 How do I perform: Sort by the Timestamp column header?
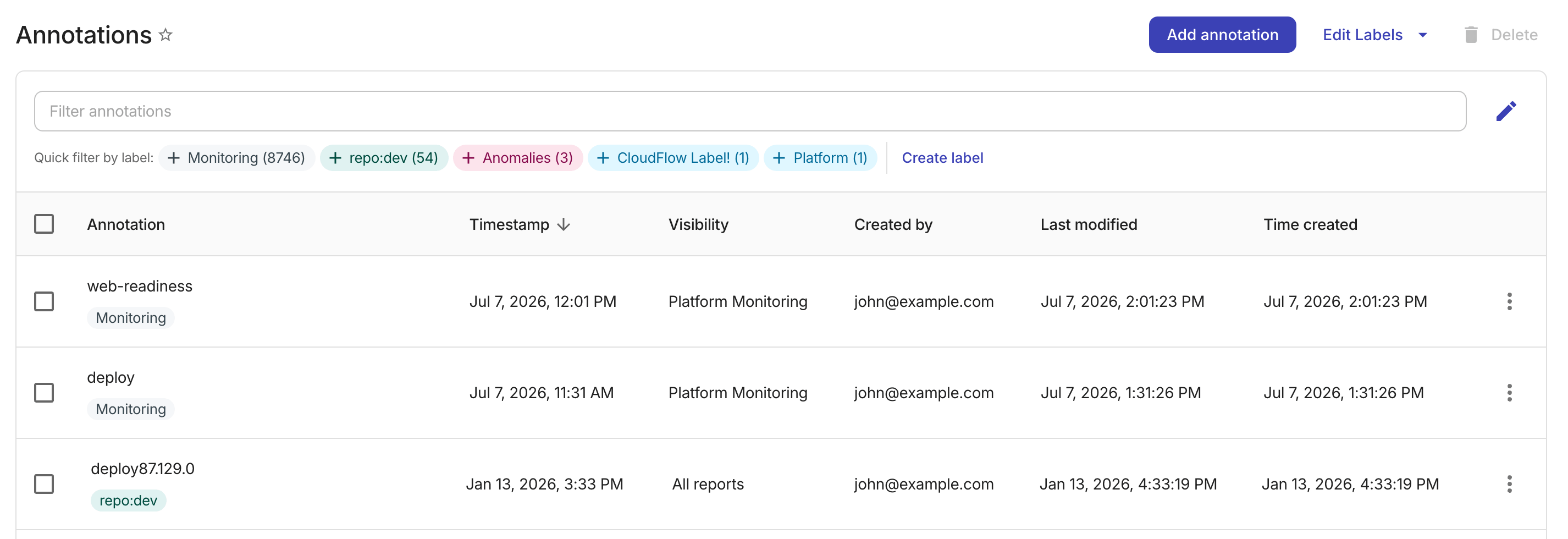[x=509, y=225]
